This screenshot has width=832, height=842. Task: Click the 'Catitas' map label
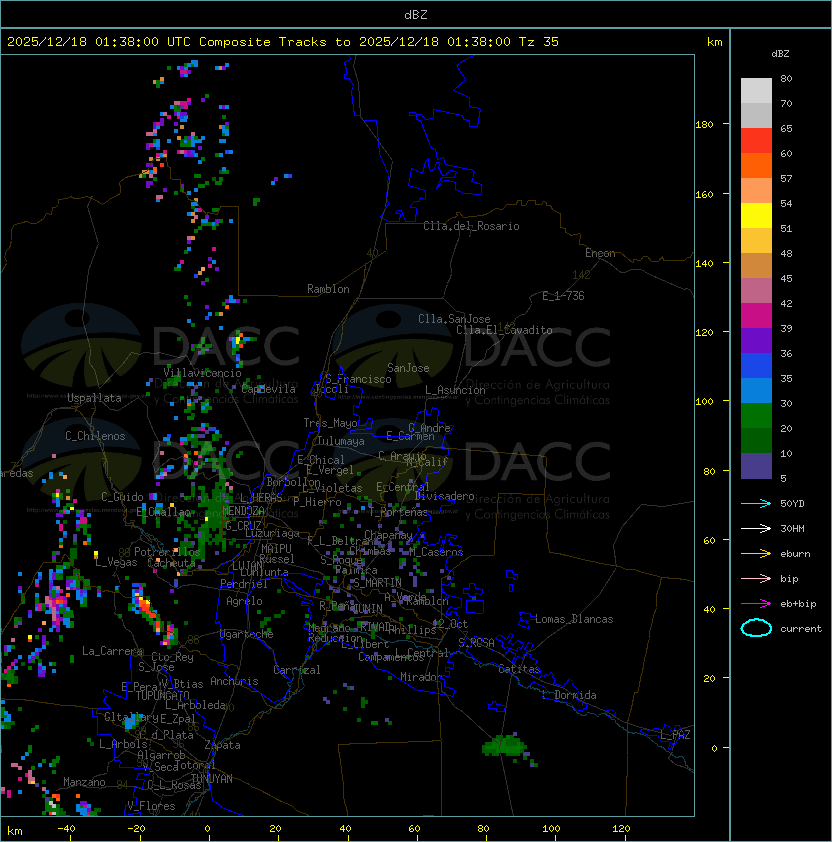point(519,669)
